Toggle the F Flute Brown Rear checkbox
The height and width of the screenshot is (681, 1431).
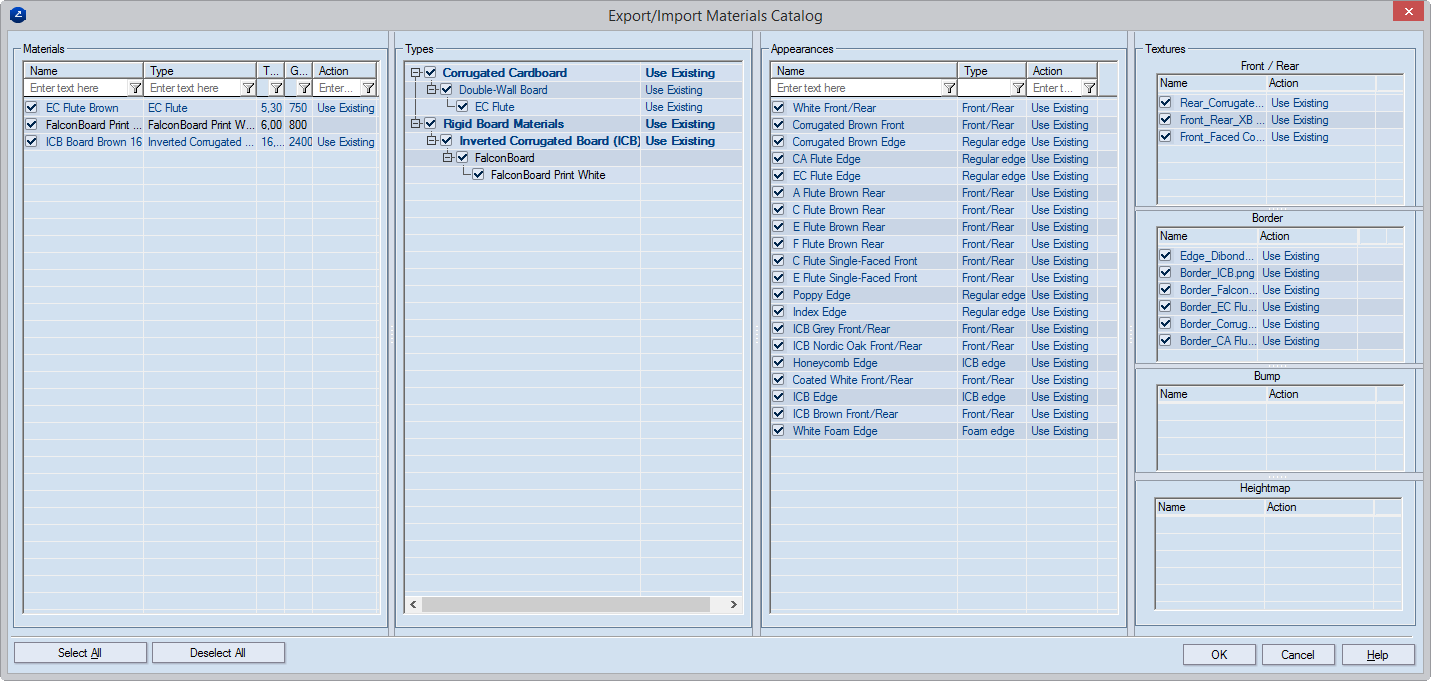[778, 244]
